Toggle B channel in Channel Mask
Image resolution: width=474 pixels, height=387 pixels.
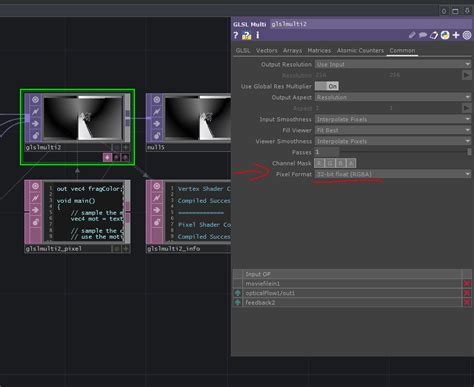click(340, 163)
